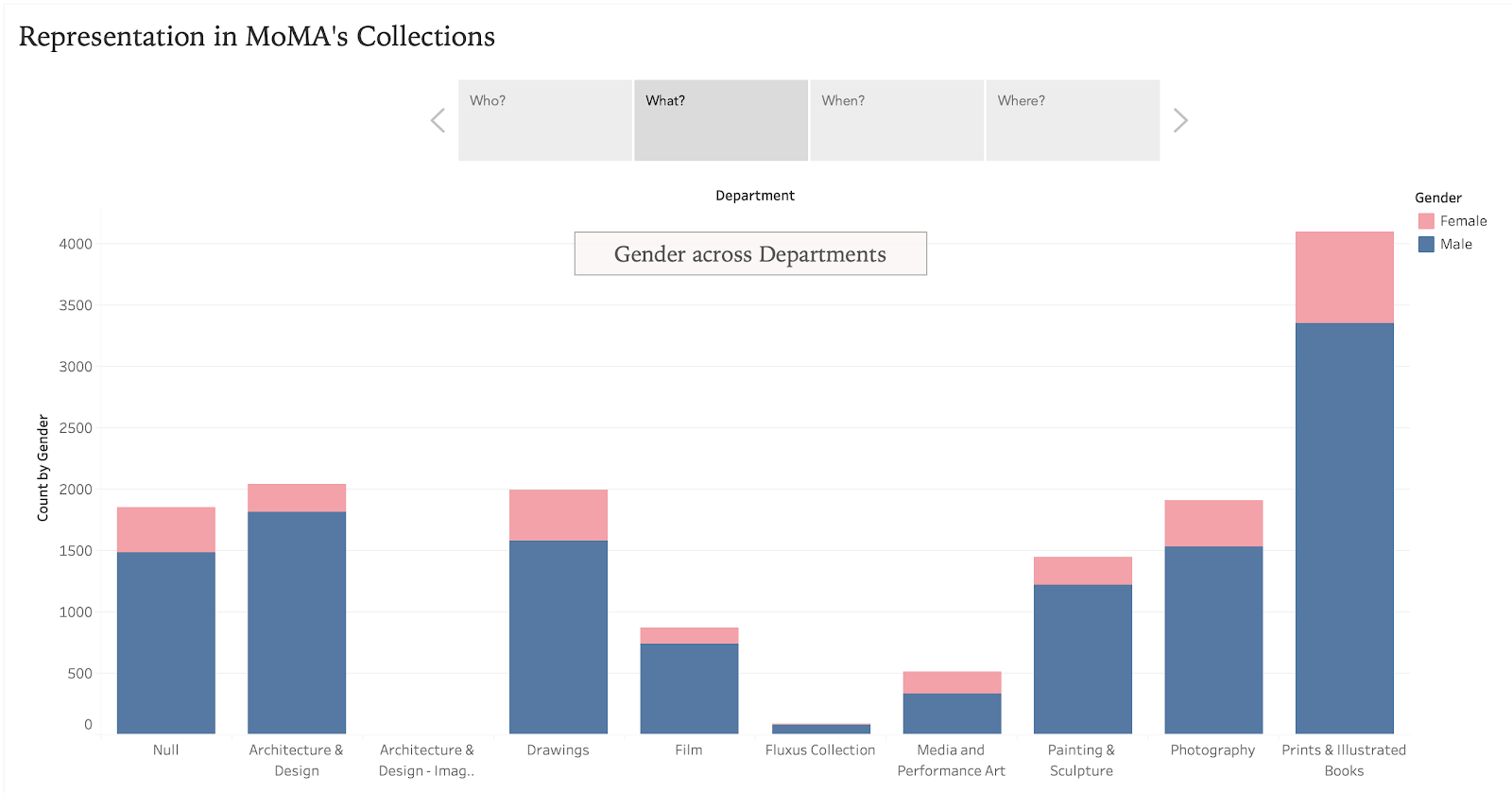1512x793 pixels.
Task: Select the What? story tab
Action: (721, 120)
